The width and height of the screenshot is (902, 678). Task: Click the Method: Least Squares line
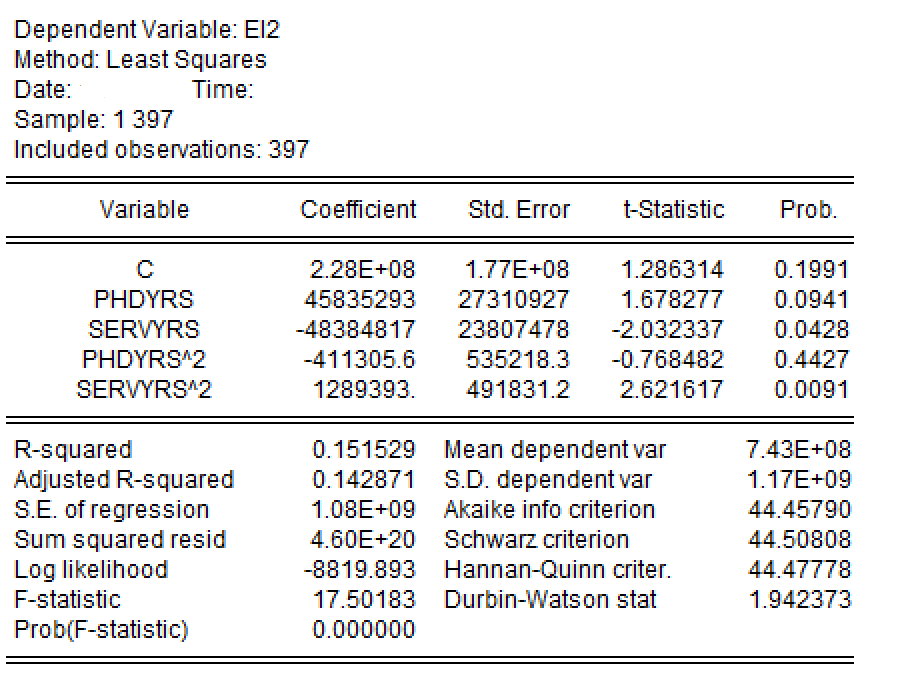(x=141, y=60)
